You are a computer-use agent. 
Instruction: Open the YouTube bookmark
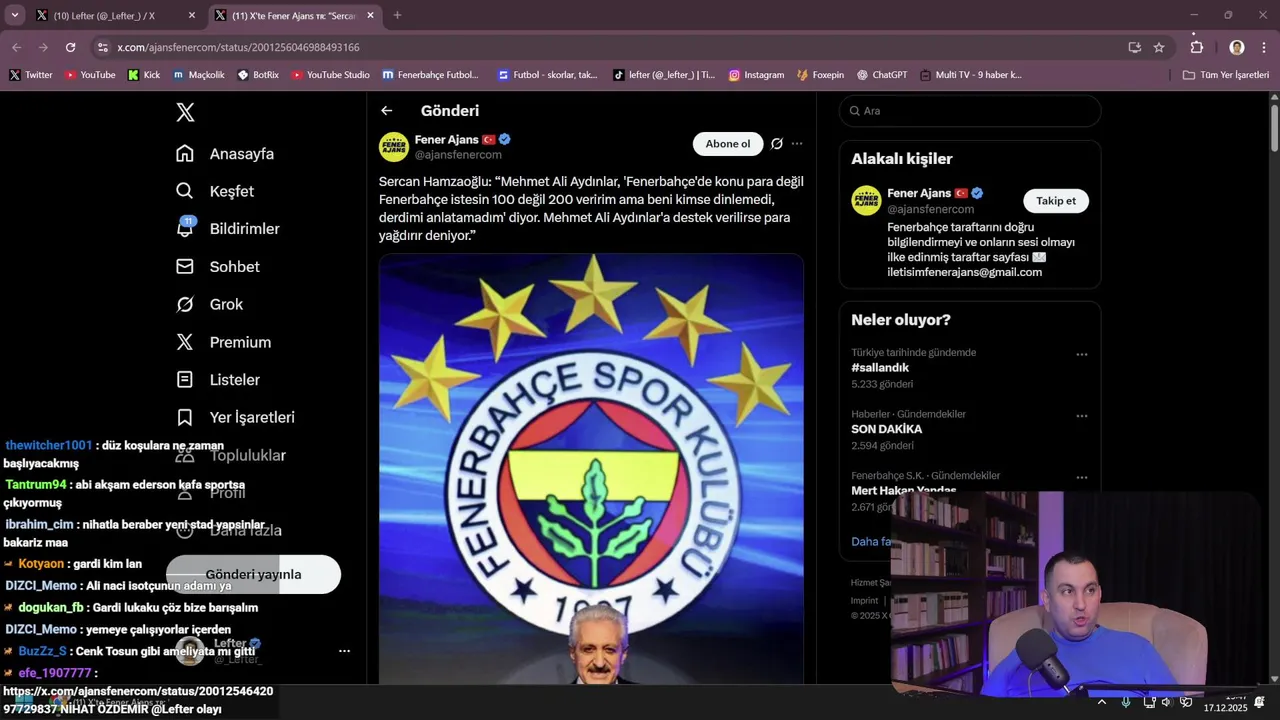(x=90, y=75)
